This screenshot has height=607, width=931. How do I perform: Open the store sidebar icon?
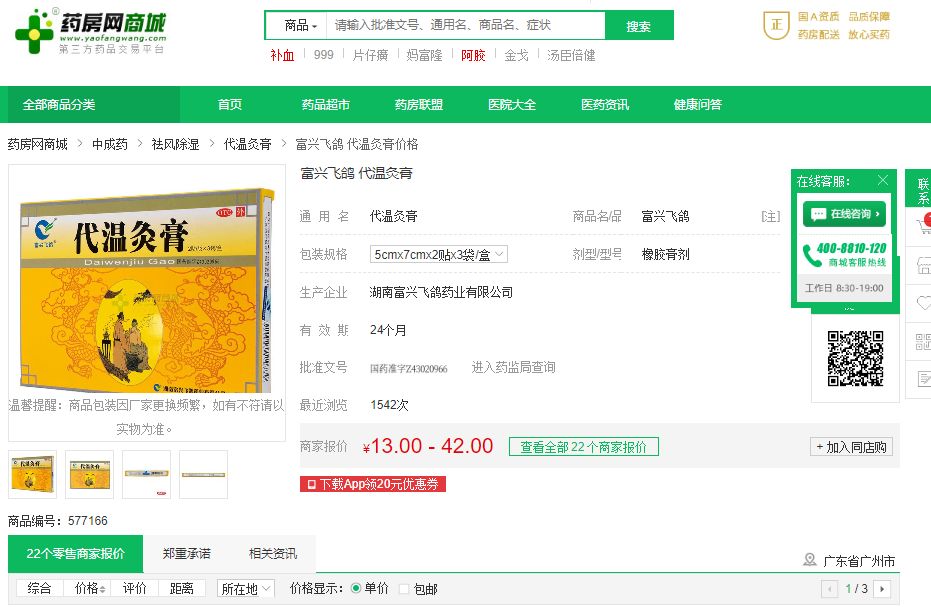click(x=923, y=265)
